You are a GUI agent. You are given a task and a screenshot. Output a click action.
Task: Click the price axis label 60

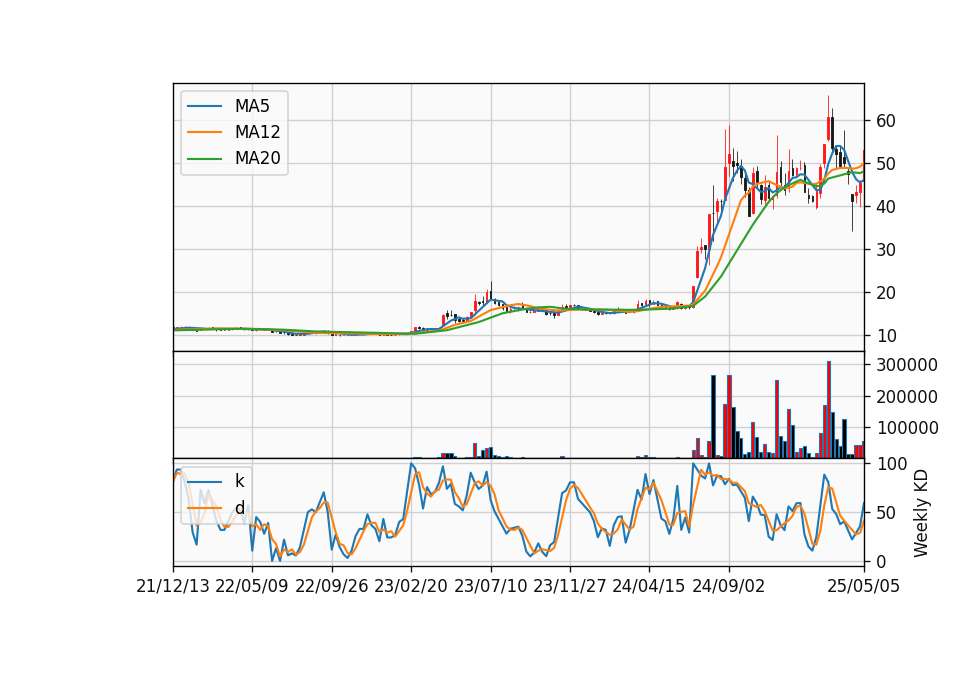coord(886,121)
